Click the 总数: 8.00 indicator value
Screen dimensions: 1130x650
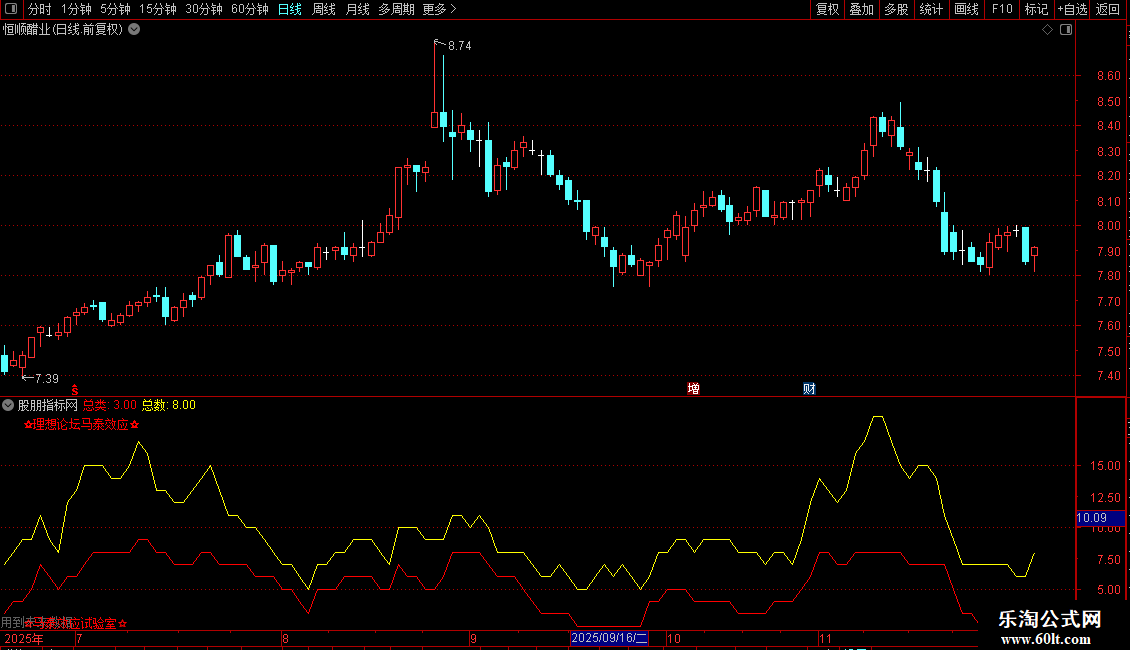coord(169,405)
